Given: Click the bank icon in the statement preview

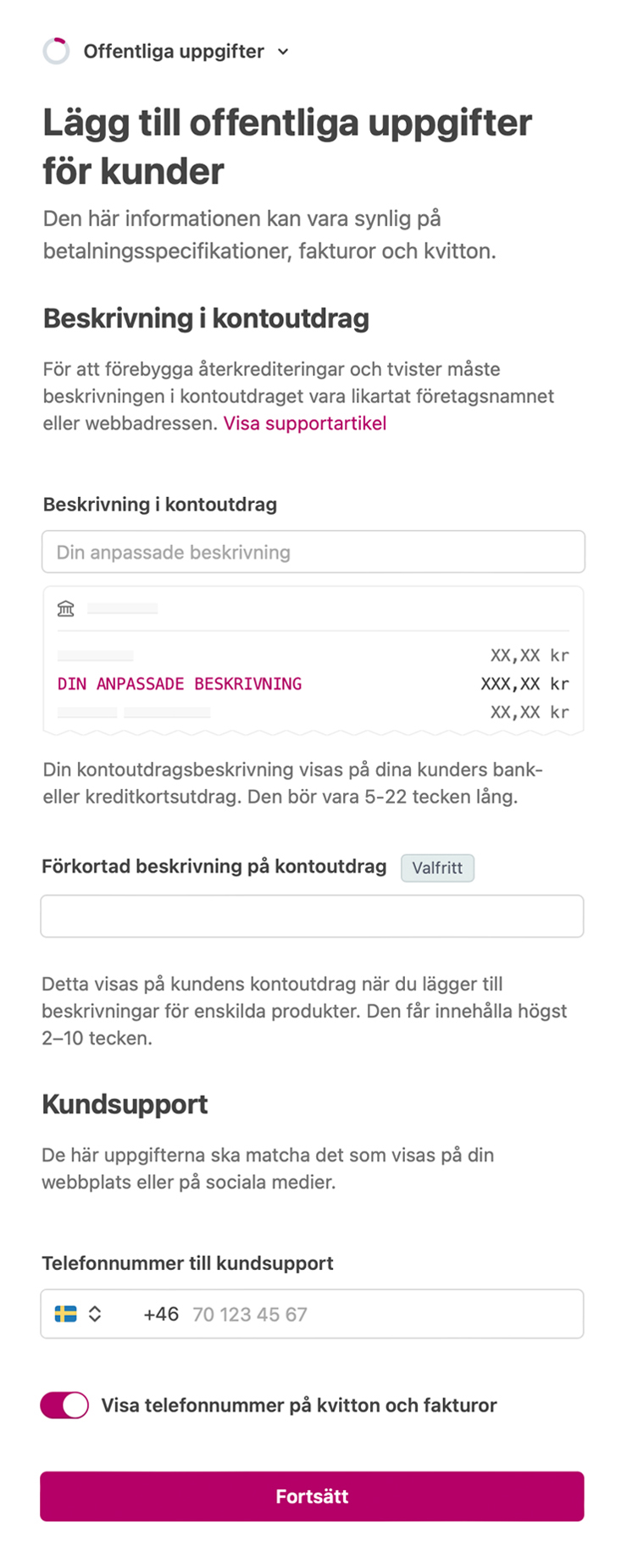Looking at the screenshot, I should [66, 608].
